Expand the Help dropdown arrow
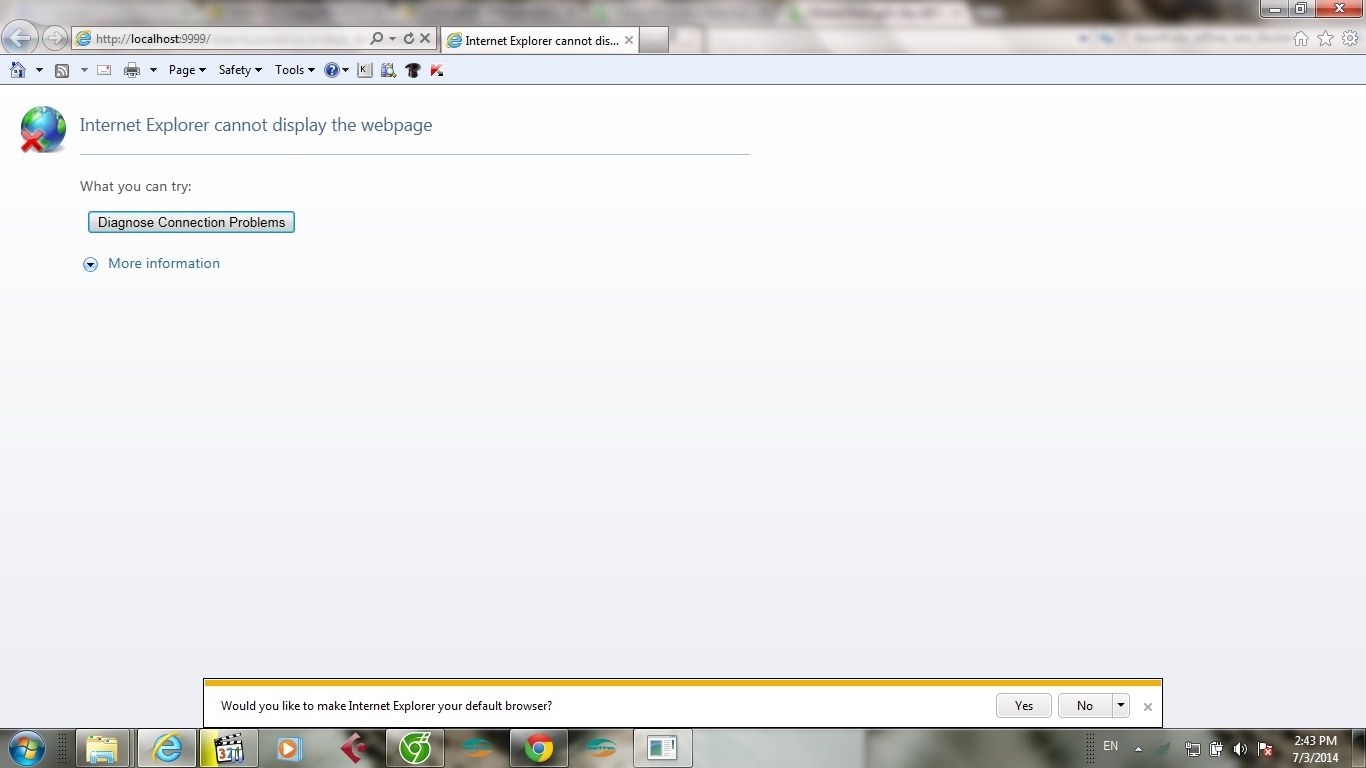The width and height of the screenshot is (1366, 768). [x=346, y=70]
